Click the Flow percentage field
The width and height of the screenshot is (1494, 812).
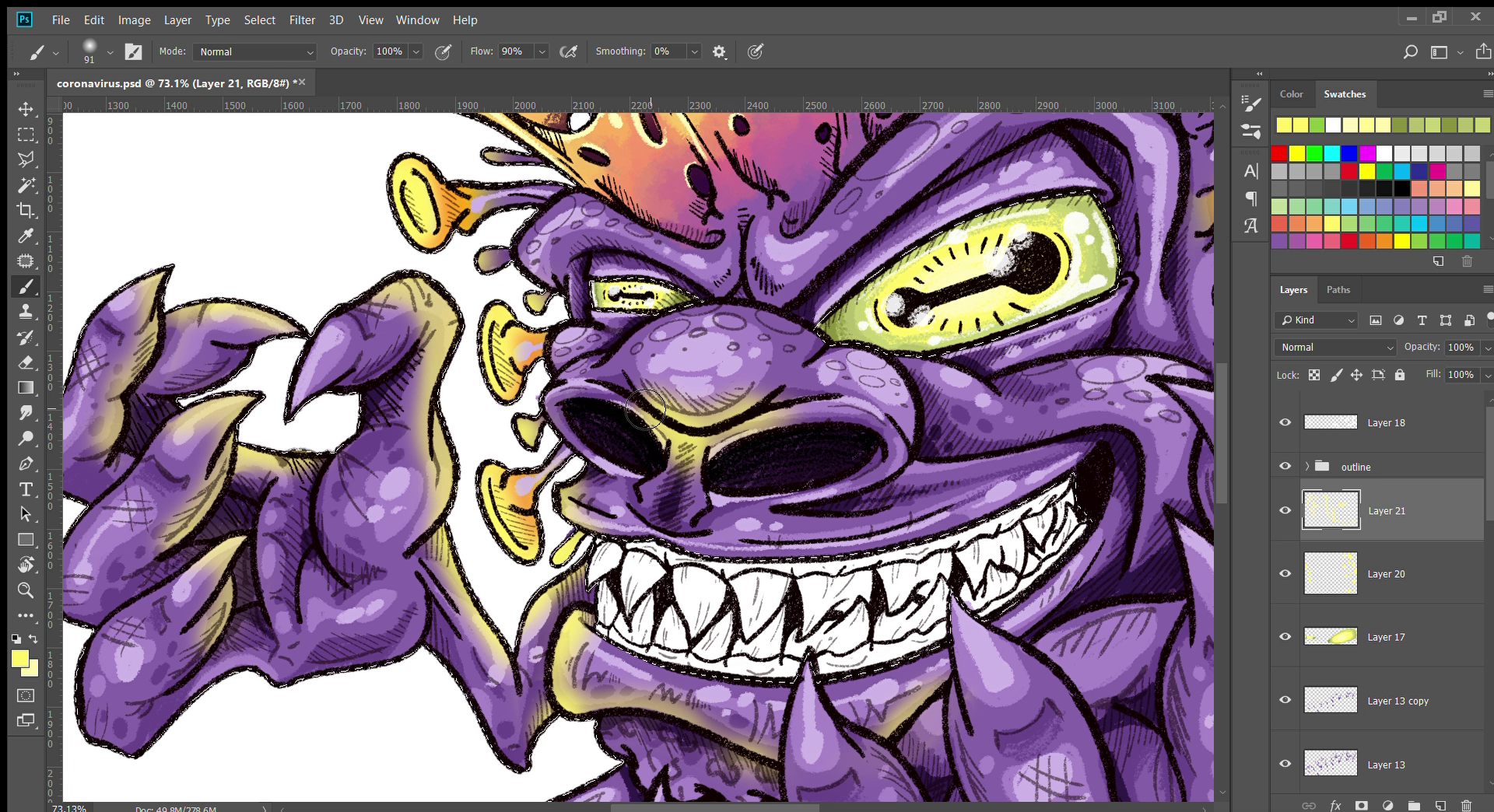point(514,51)
